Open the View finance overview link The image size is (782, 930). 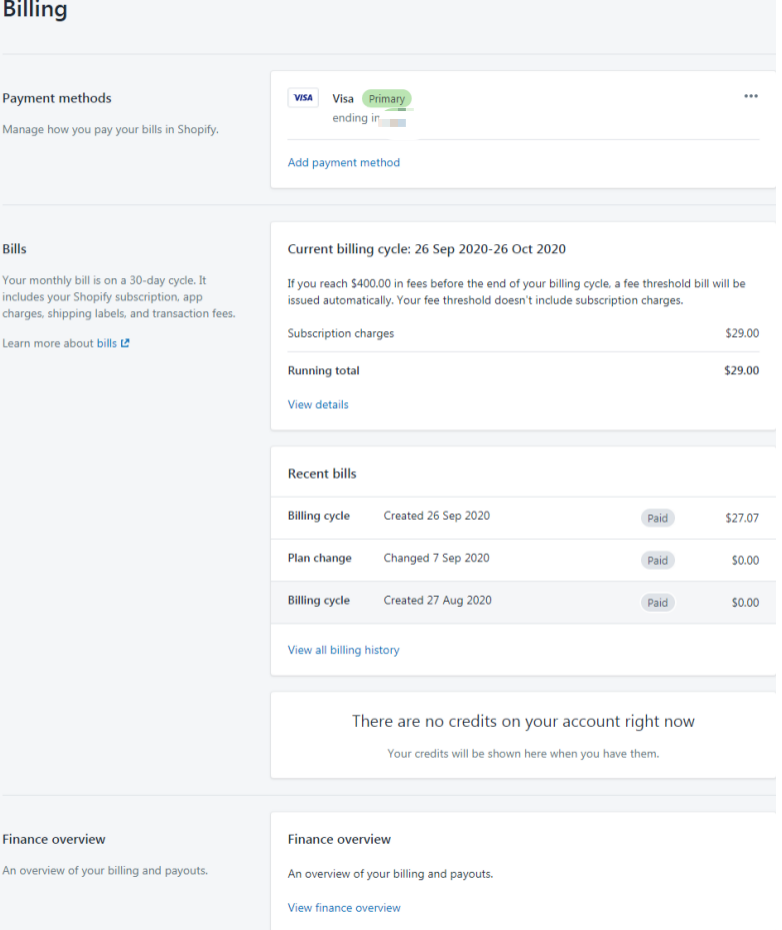coord(344,908)
